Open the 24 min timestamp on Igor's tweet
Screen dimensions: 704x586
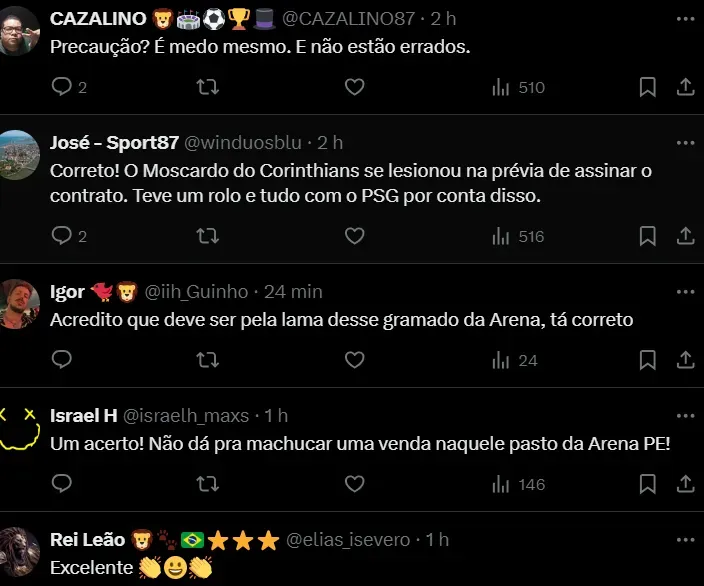pos(293,292)
